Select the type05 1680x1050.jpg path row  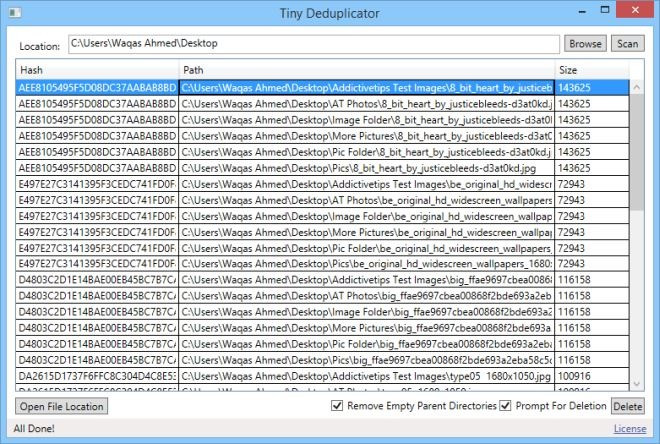(x=367, y=376)
